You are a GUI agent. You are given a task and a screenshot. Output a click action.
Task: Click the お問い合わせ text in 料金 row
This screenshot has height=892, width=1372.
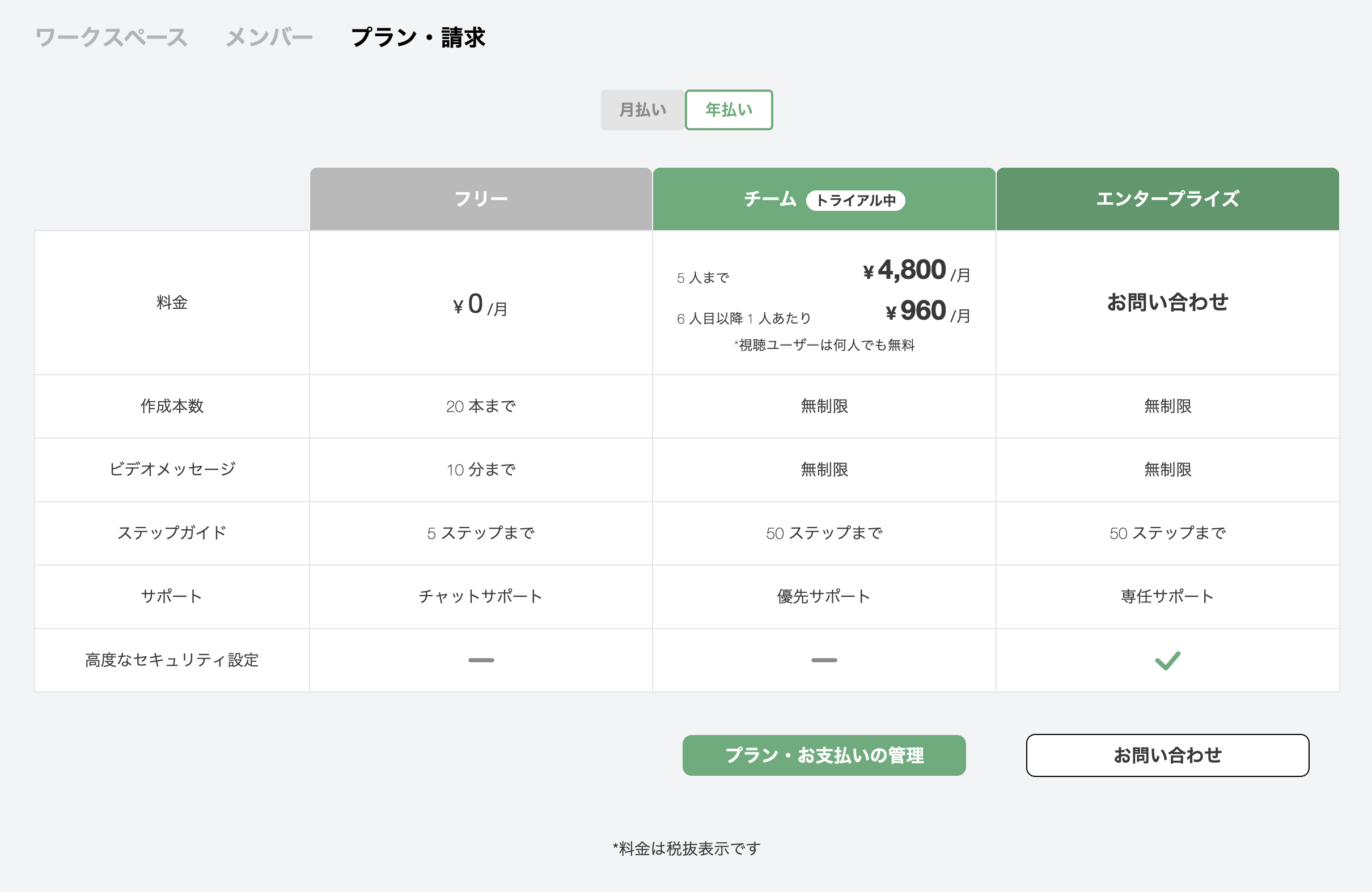(1167, 303)
